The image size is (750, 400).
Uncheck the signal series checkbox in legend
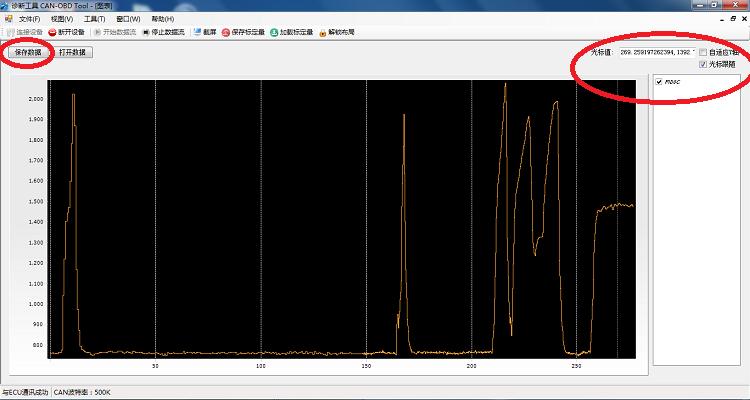pos(658,82)
